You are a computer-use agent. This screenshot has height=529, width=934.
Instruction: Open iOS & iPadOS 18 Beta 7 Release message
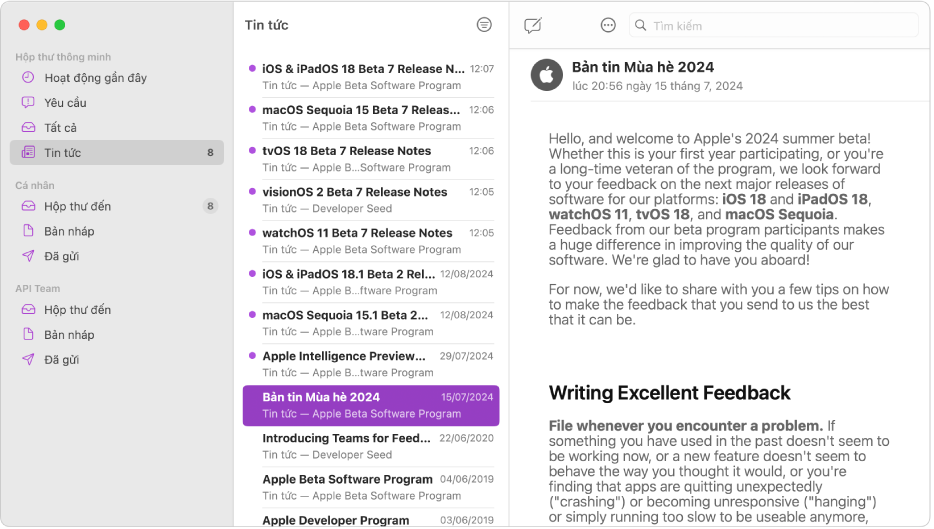tap(371, 77)
